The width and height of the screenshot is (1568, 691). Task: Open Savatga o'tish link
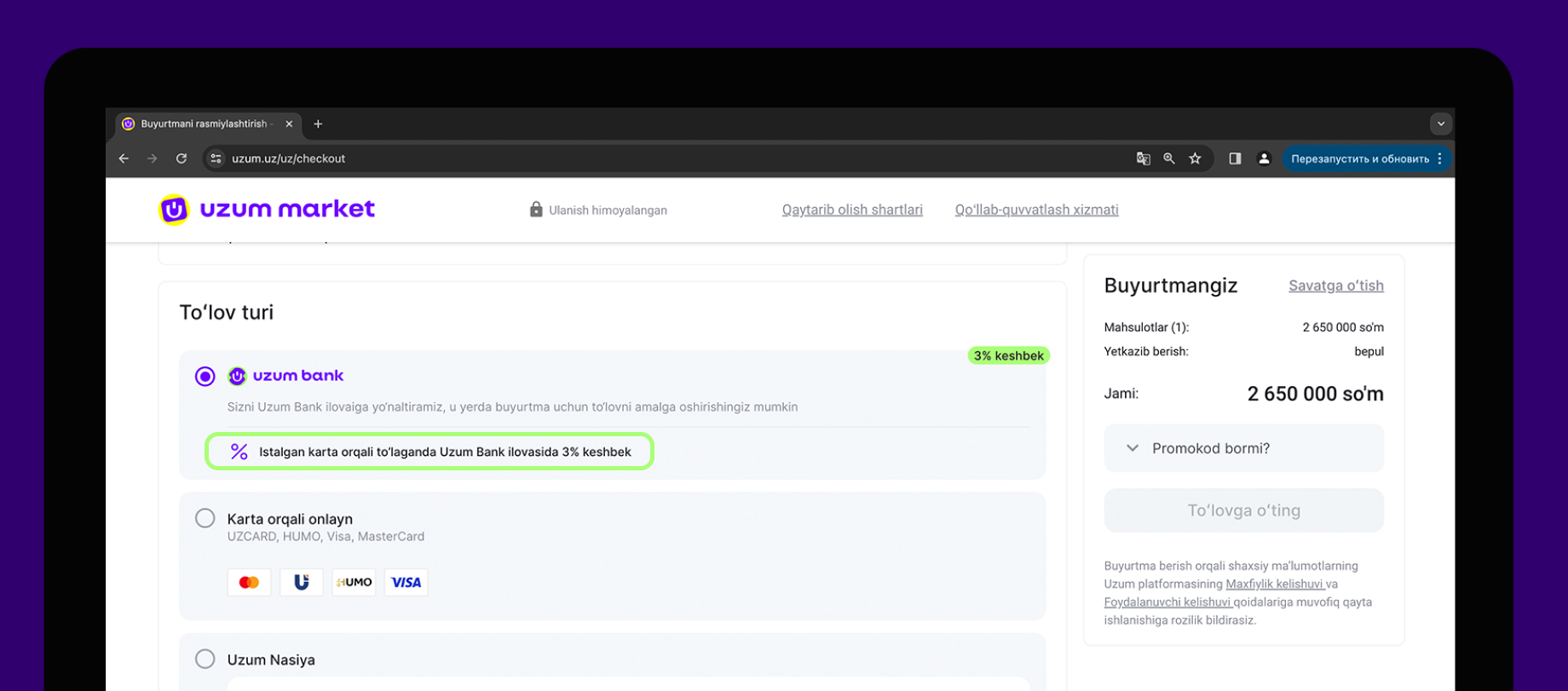point(1335,285)
